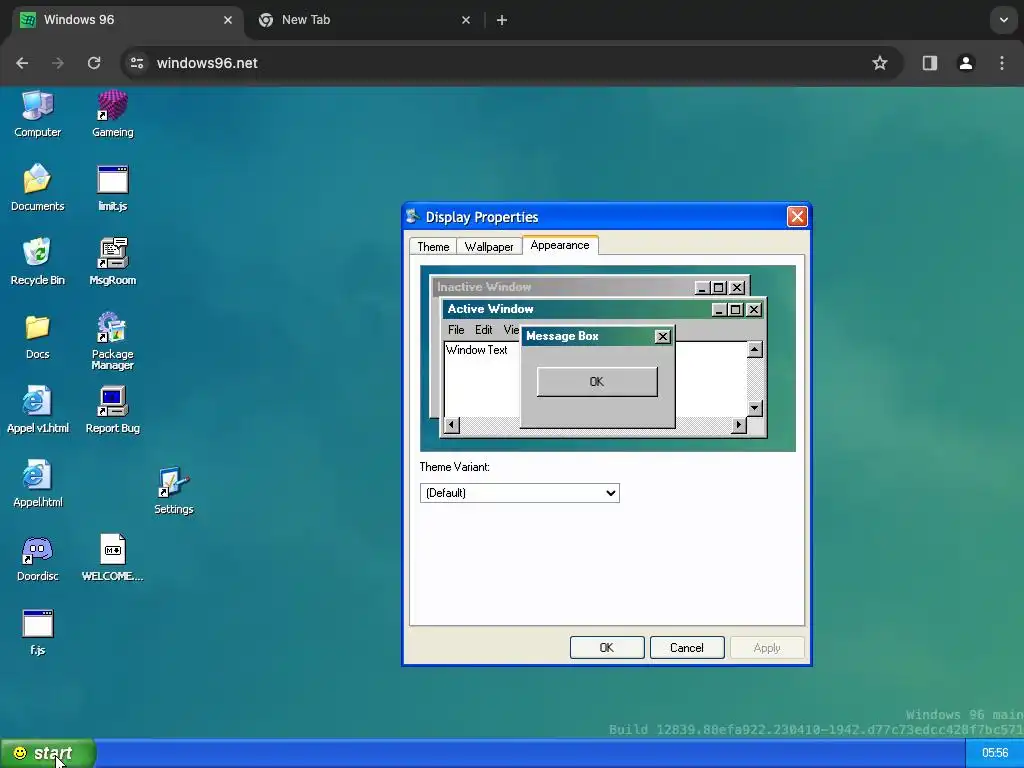Open the Report Bug shortcut

(112, 410)
